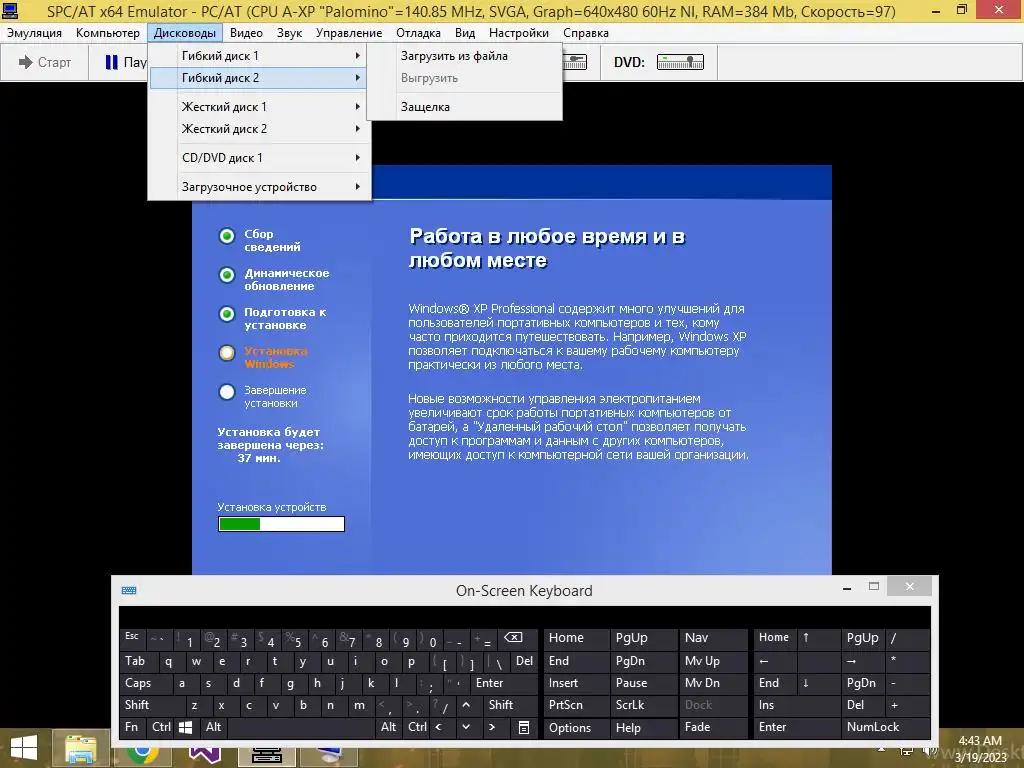Expand the Жесткий диск 2 submenu
The height and width of the screenshot is (768, 1024).
pyautogui.click(x=259, y=129)
